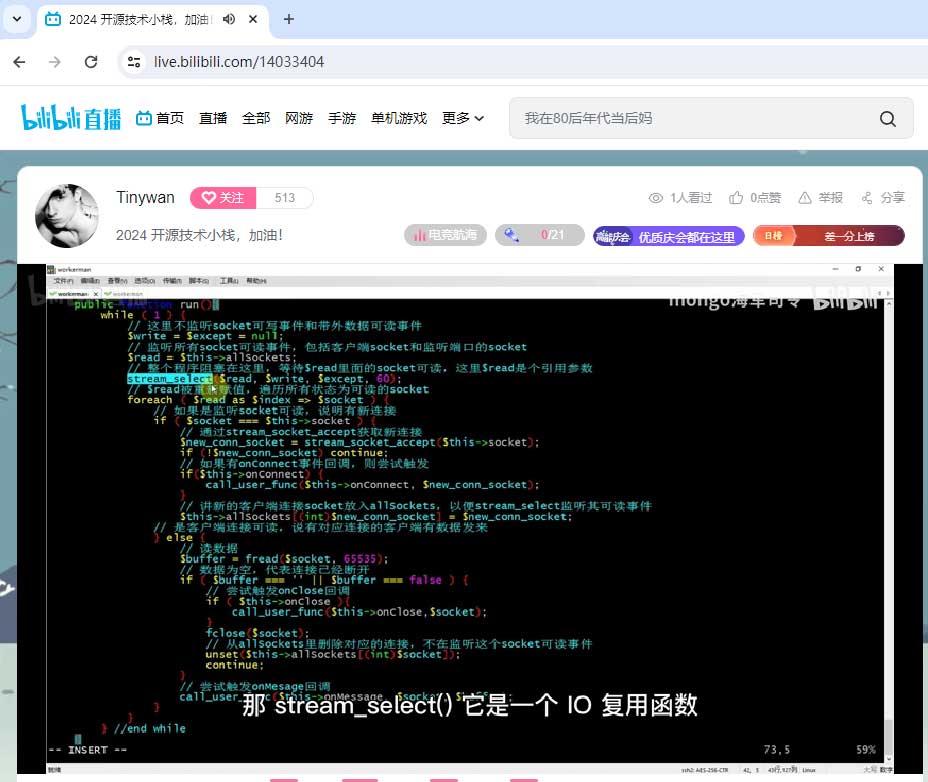Click the search magnifier icon

click(x=888, y=118)
